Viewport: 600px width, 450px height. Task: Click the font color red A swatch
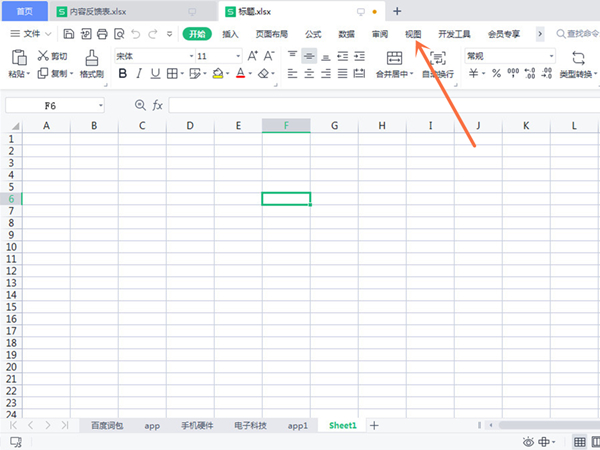click(240, 73)
